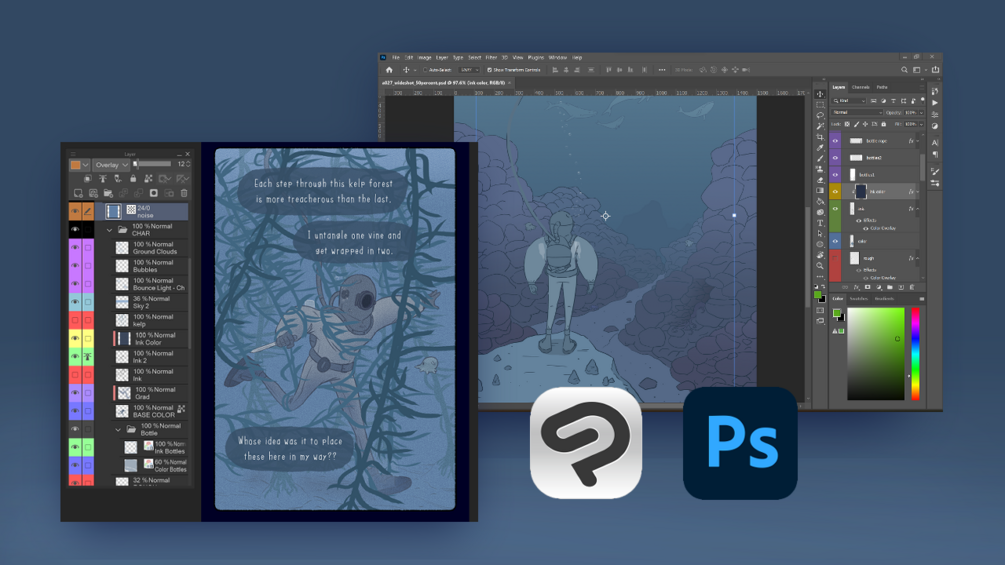Click the hue spectrum slider in Photoshop's Color panel
1005x565 pixels.
[x=915, y=354]
